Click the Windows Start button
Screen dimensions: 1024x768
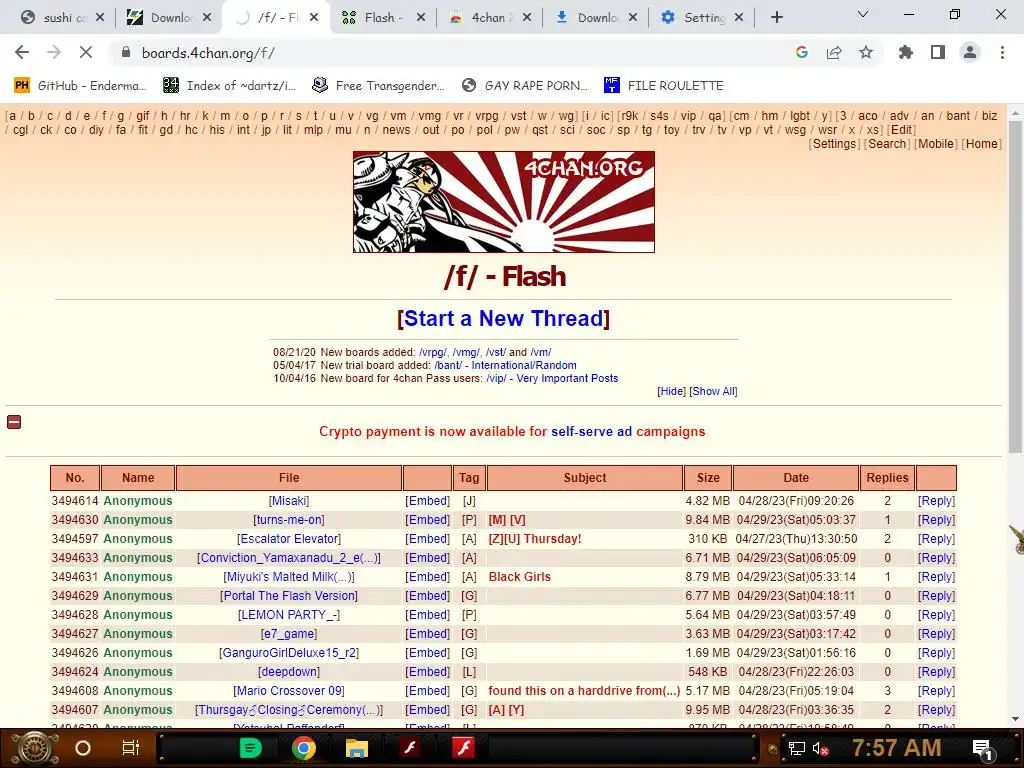35,748
